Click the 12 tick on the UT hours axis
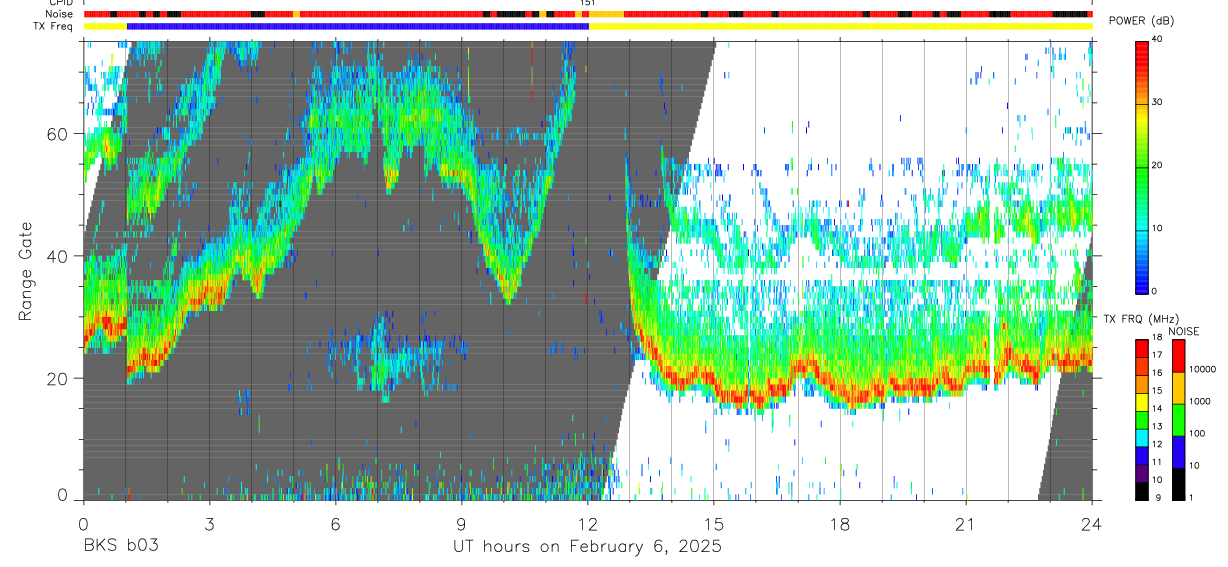The width and height of the screenshot is (1228, 567). tap(588, 523)
